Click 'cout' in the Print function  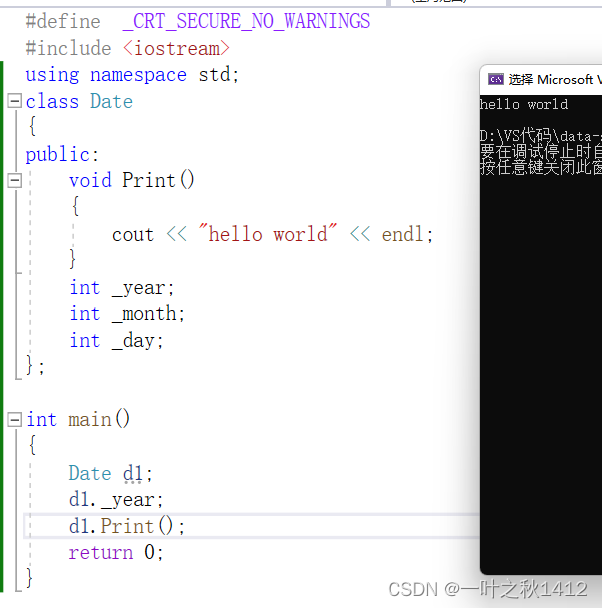coord(133,235)
